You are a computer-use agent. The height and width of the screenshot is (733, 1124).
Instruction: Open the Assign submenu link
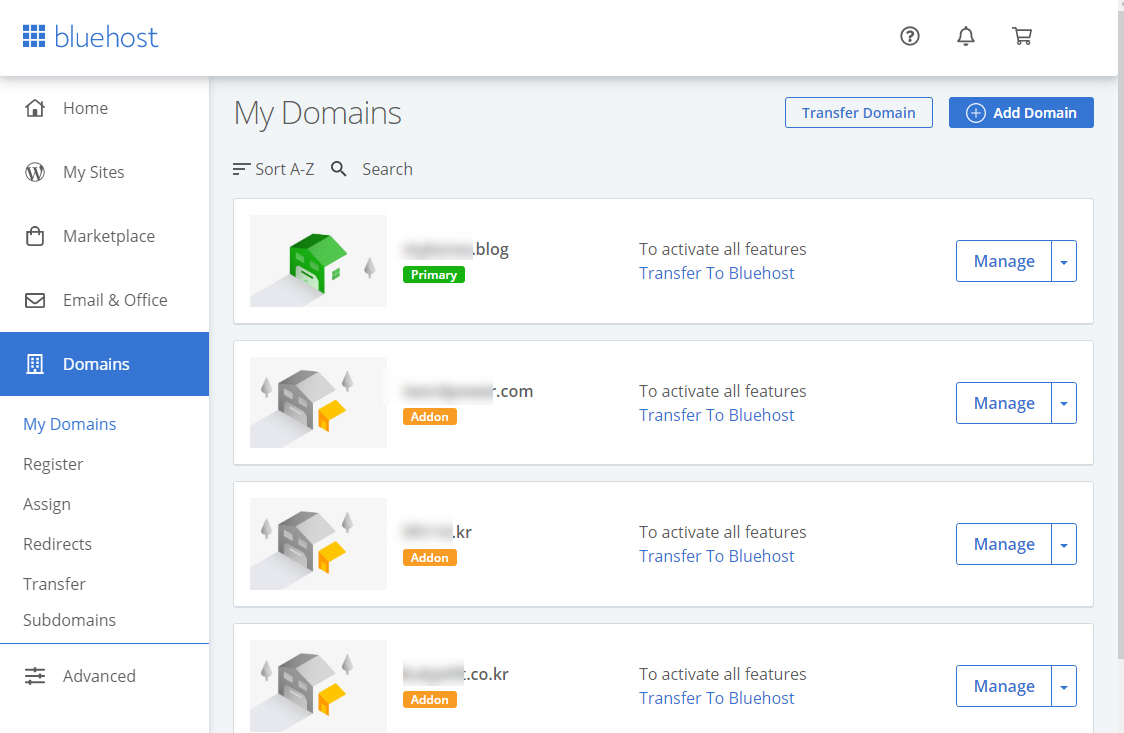47,504
